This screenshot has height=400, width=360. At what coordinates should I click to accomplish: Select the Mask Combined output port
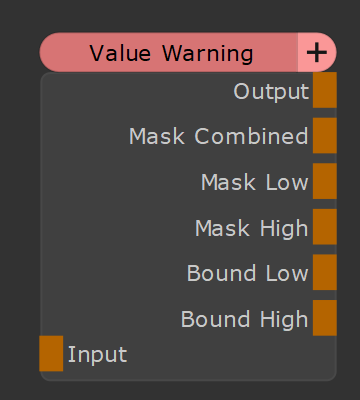pos(325,135)
